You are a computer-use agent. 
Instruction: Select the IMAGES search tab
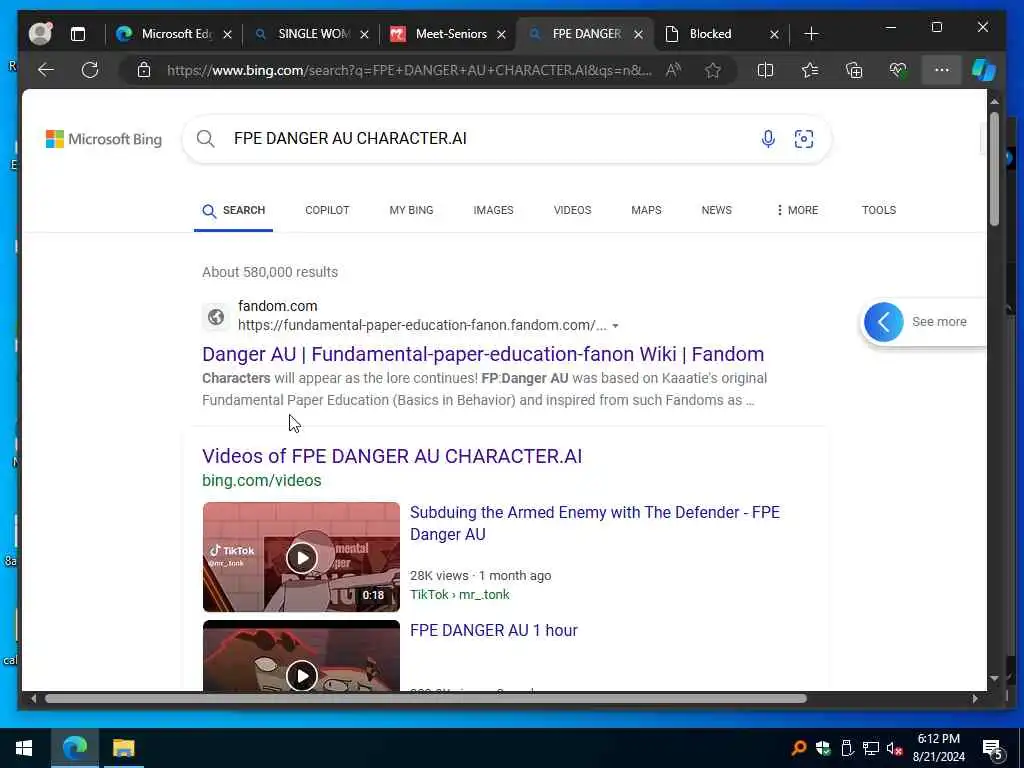(x=493, y=210)
